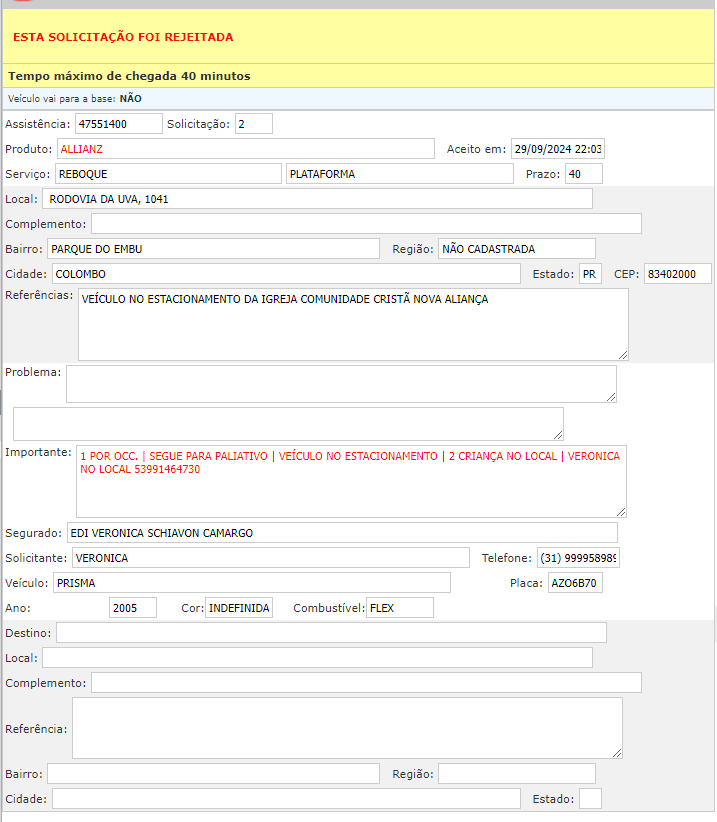Select the Segurado name field
717x822 pixels.
[x=342, y=533]
